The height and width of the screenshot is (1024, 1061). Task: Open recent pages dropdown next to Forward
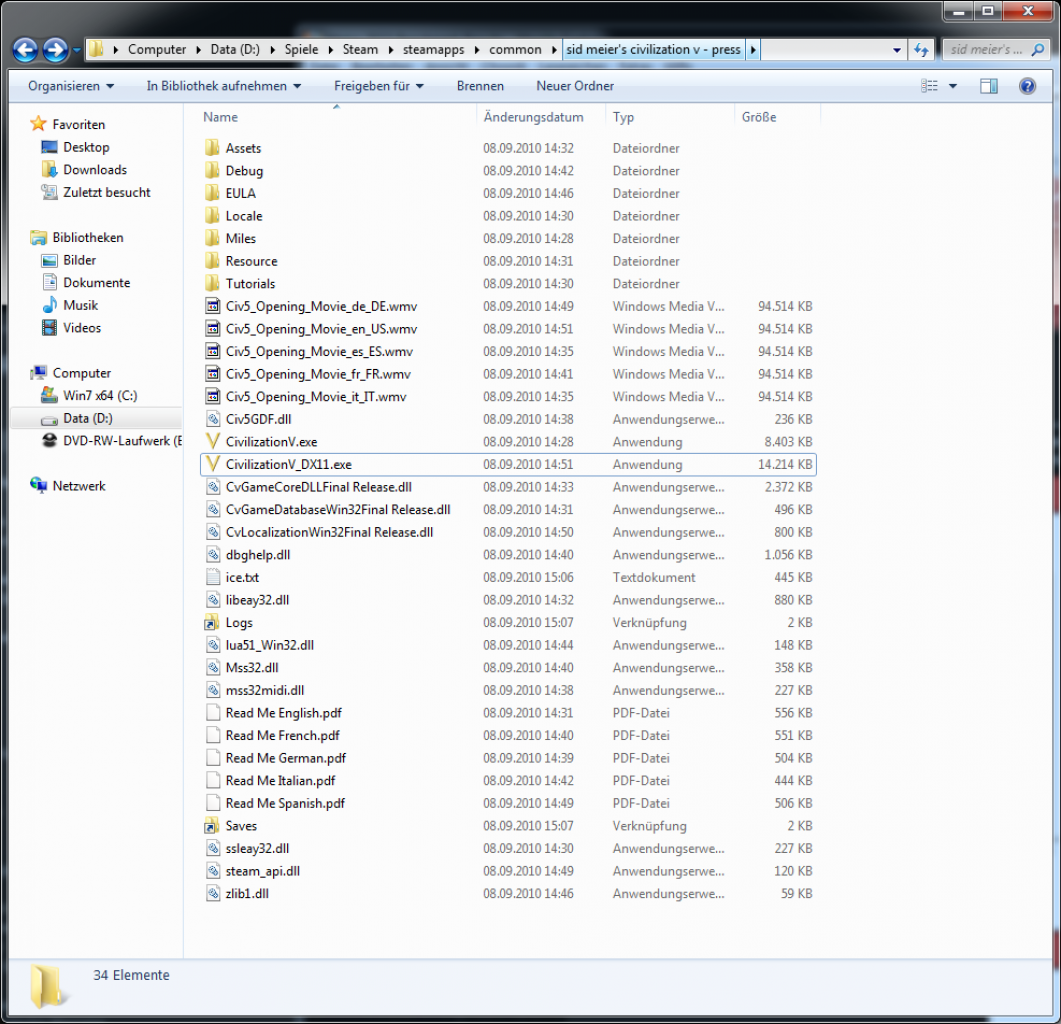(x=76, y=50)
